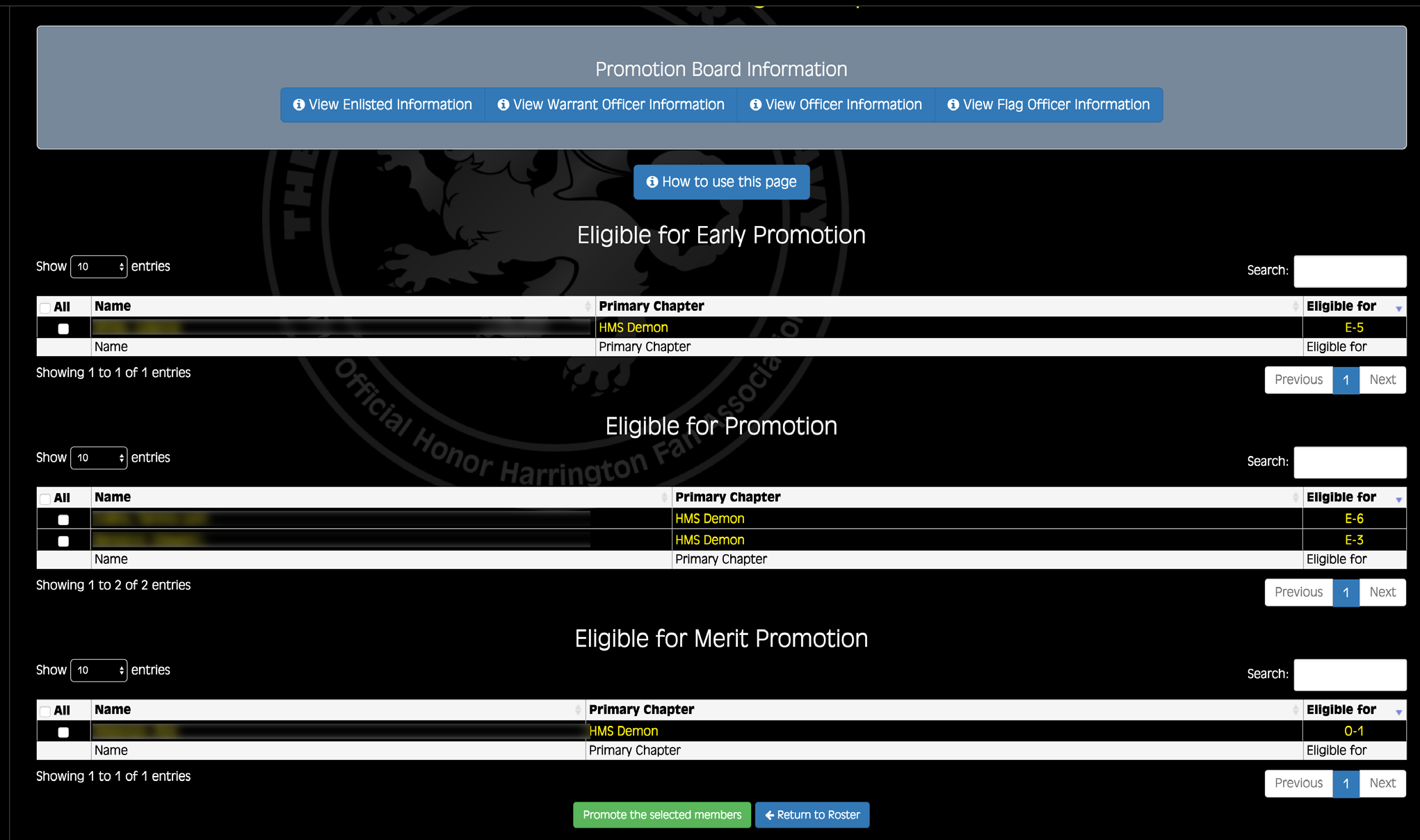
Task: Sort Merit Promotion table by Name sort arrows
Action: [577, 710]
